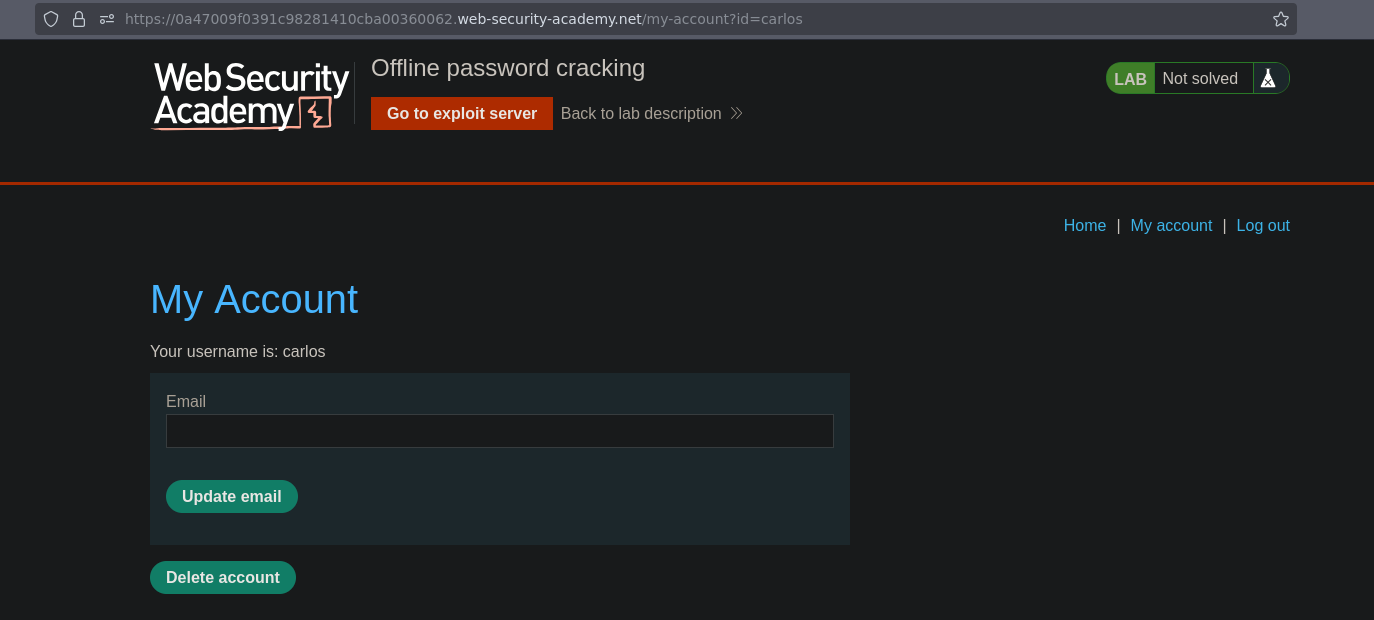The width and height of the screenshot is (1374, 620).
Task: Open the My account nav link
Action: tap(1171, 225)
